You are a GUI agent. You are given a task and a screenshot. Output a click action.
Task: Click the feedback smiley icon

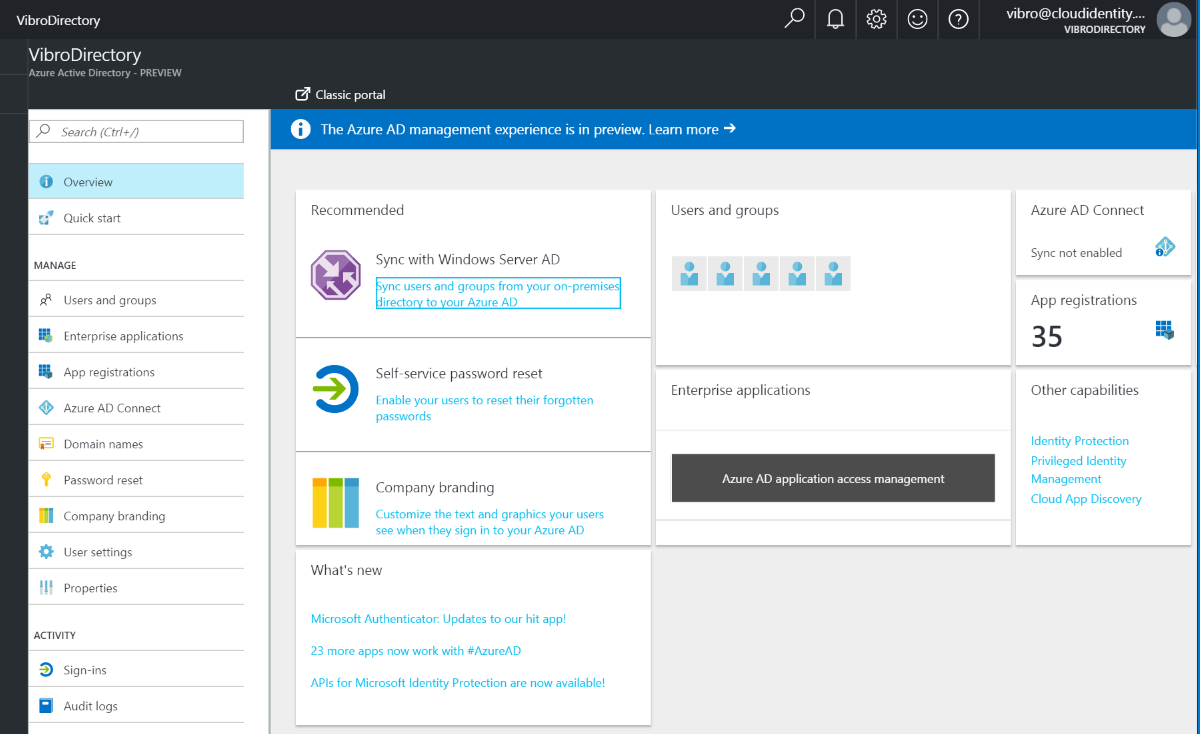tap(918, 19)
